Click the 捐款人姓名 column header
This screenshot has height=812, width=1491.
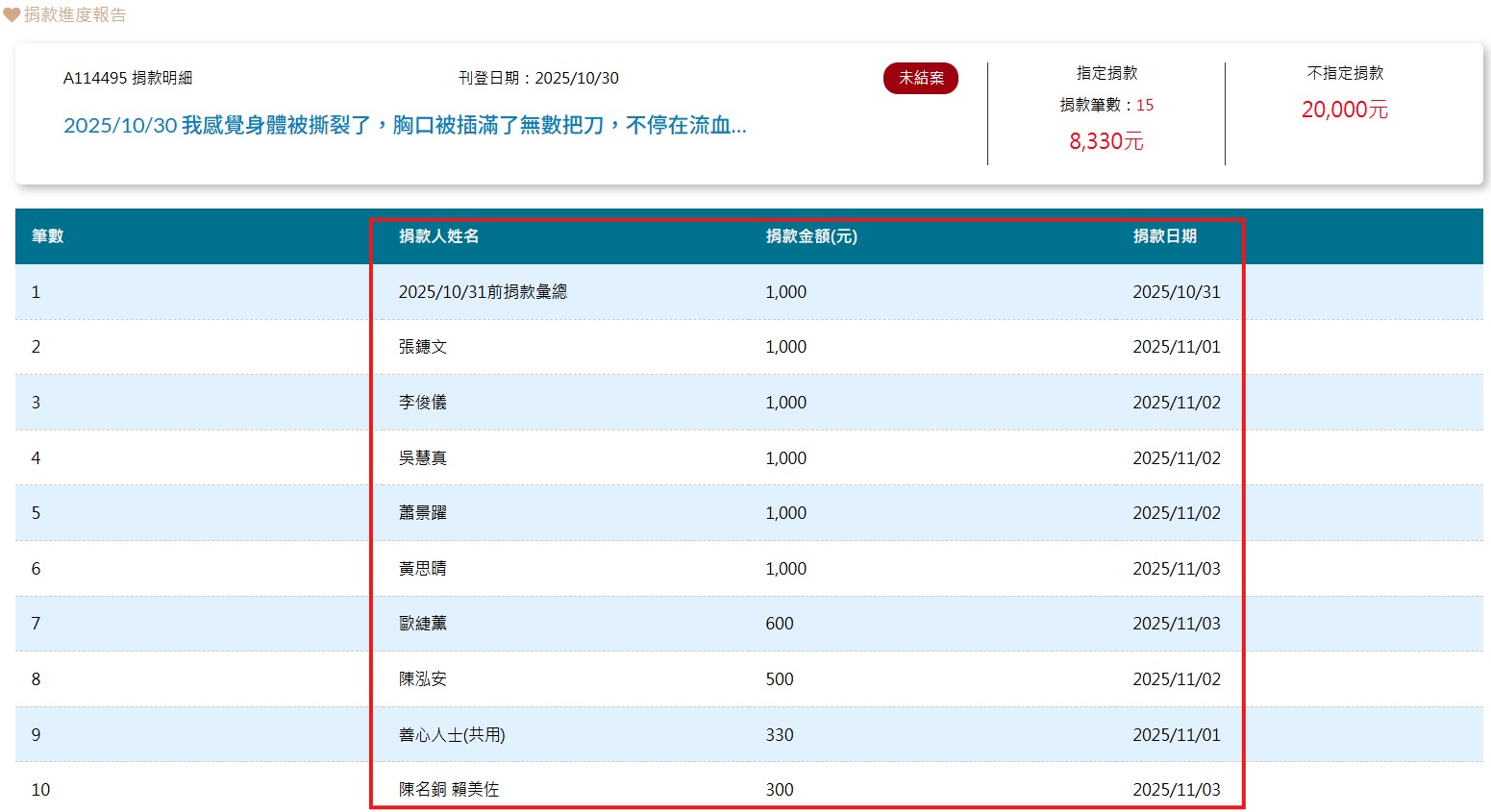tap(438, 236)
